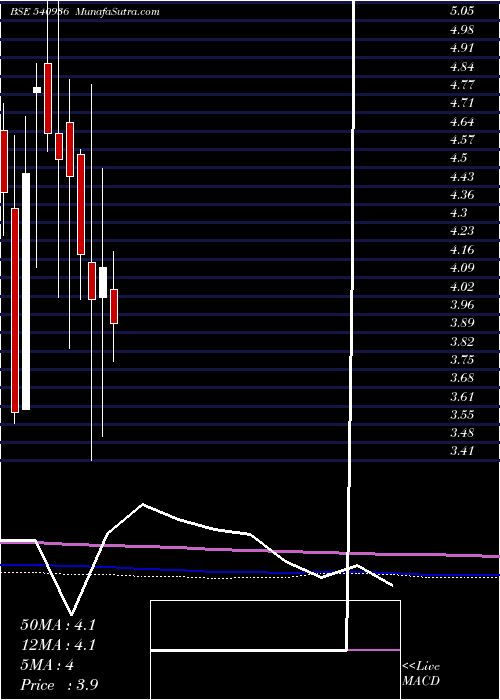Select the 4.23 price axis label
This screenshot has height=700, width=500.
(462, 231)
